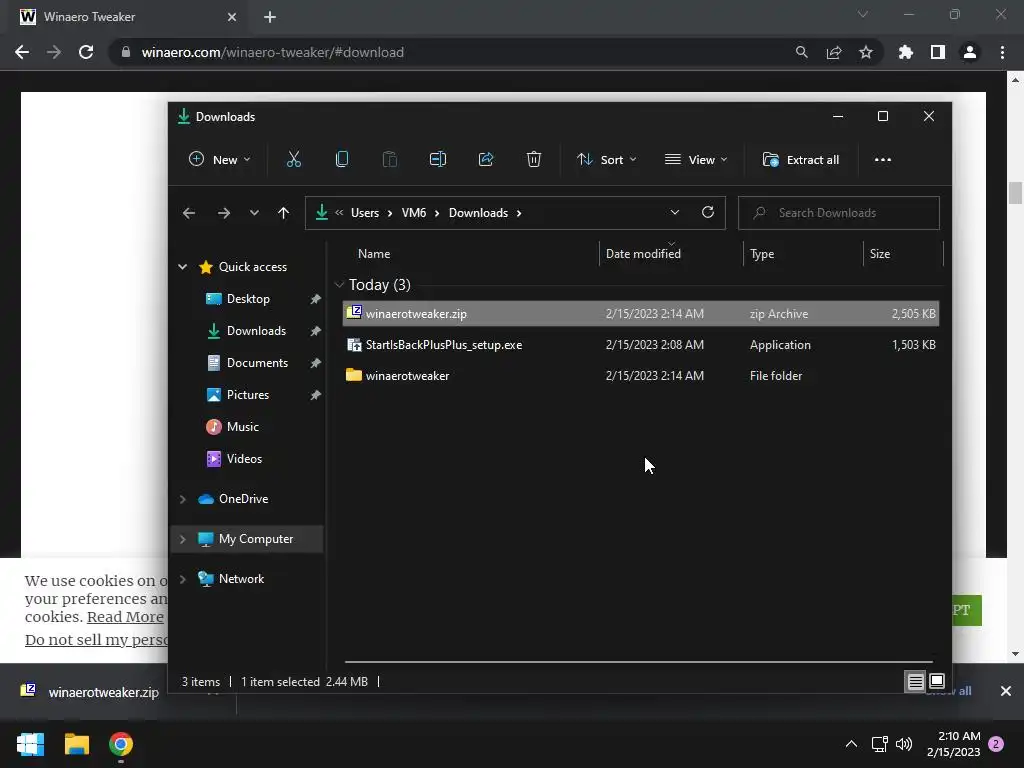Image resolution: width=1024 pixels, height=768 pixels.
Task: Switch to details view layout icon
Action: click(915, 682)
